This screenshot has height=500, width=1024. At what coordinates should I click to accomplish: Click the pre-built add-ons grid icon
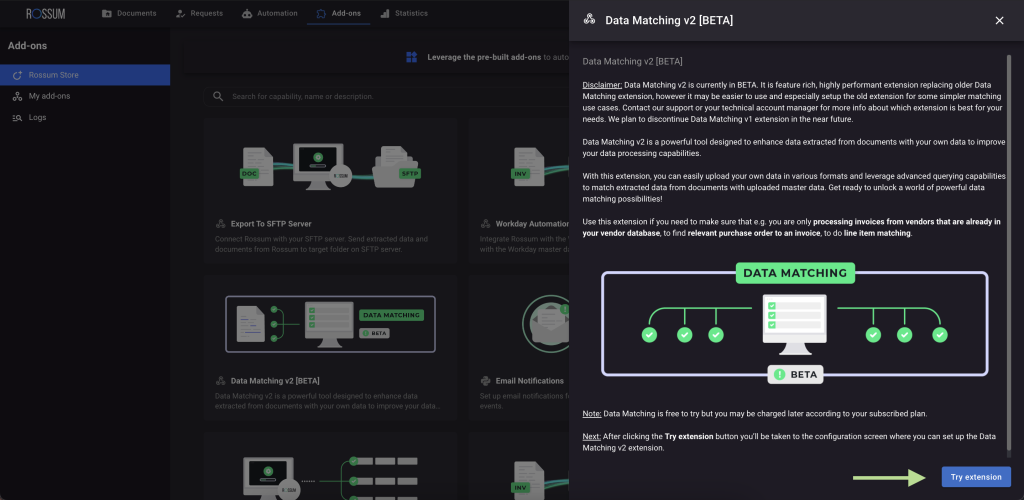411,57
